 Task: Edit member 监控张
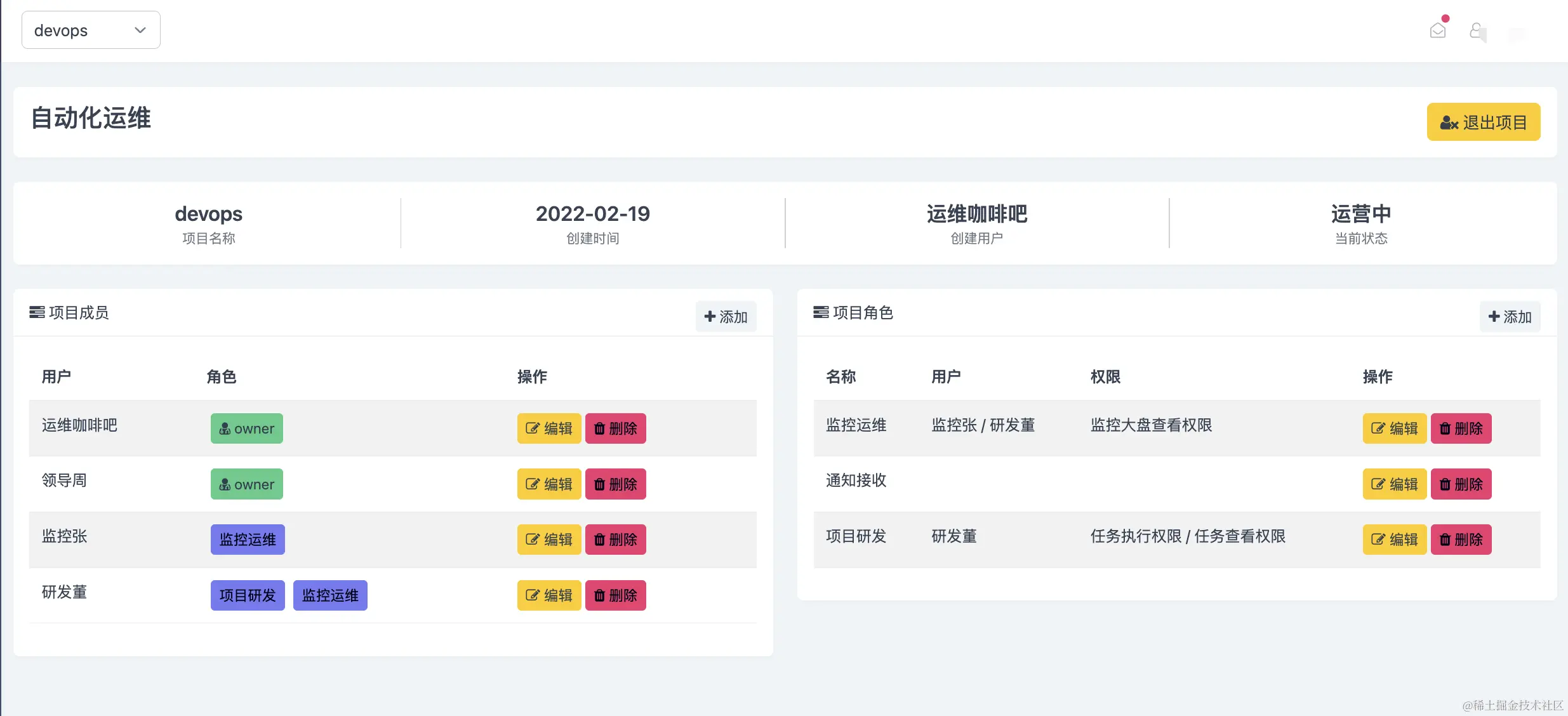click(x=548, y=540)
